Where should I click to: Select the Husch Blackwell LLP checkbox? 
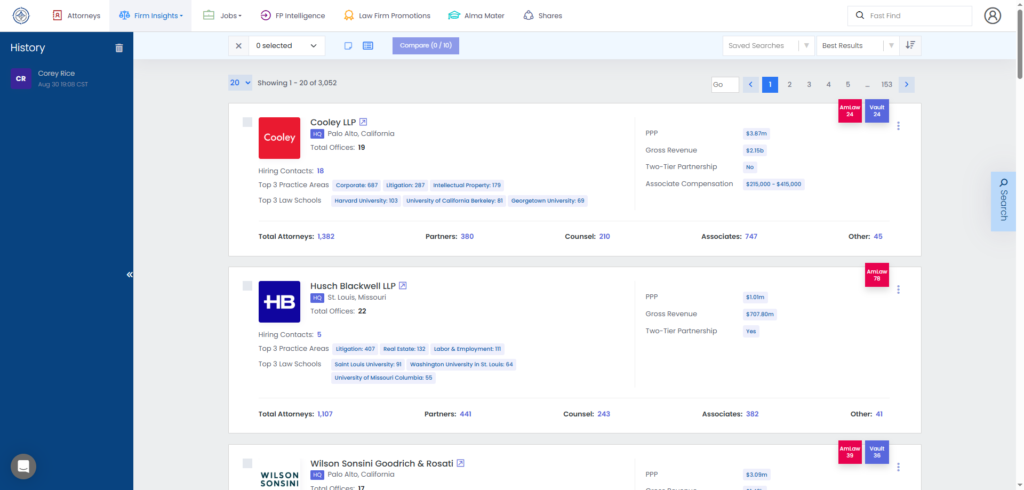(x=247, y=286)
